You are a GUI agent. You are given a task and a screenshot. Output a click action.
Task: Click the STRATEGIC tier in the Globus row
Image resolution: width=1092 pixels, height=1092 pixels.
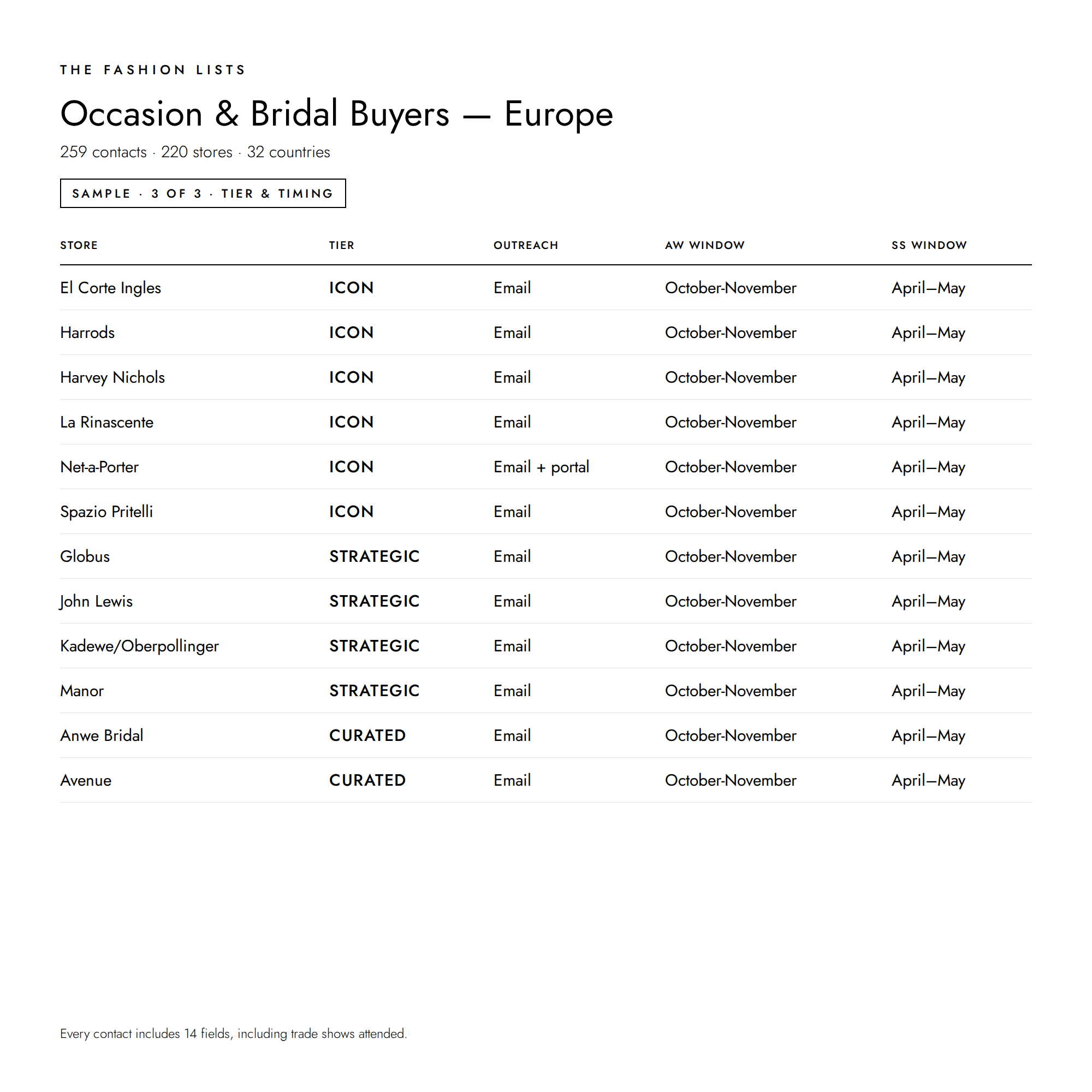tap(375, 556)
